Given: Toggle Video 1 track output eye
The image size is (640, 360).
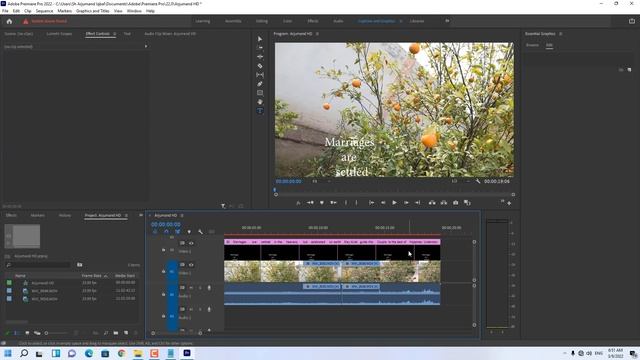Looking at the screenshot, I should [x=191, y=265].
